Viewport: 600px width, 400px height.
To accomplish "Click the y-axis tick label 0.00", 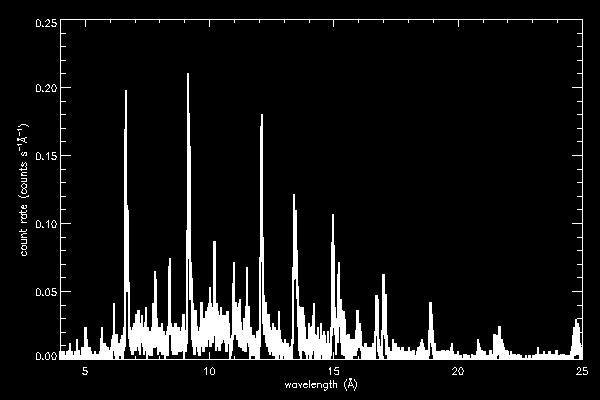I will tap(45, 355).
